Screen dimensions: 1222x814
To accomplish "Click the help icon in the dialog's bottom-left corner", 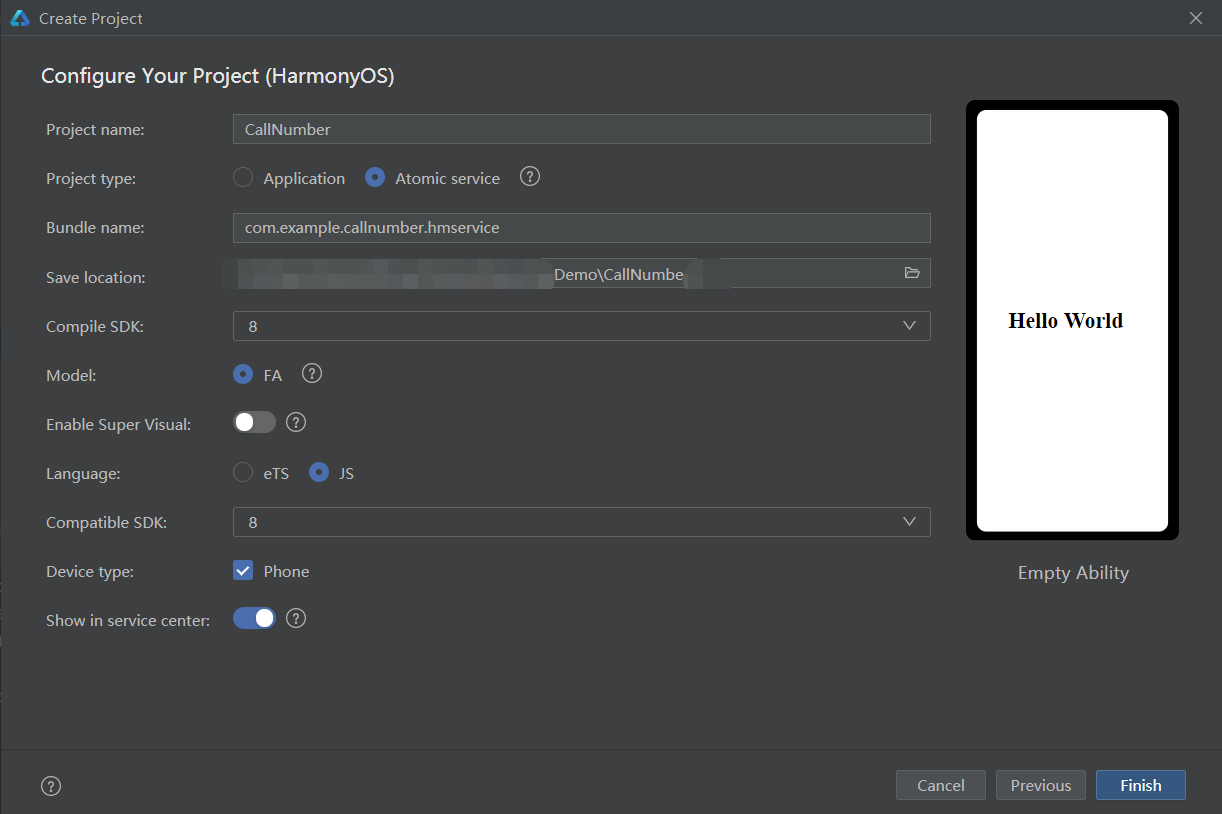I will [x=51, y=786].
